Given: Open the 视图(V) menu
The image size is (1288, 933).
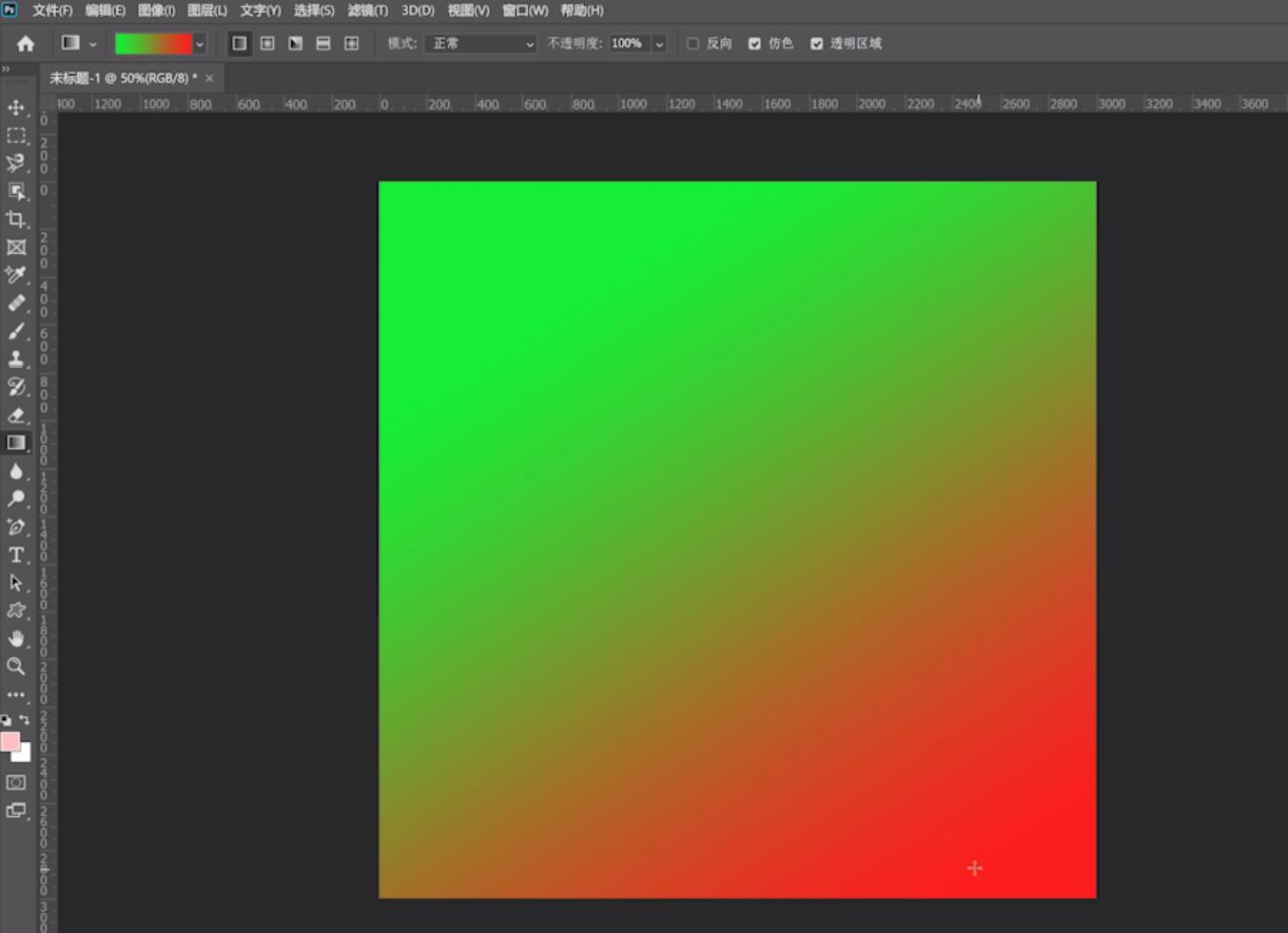Looking at the screenshot, I should 468,10.
